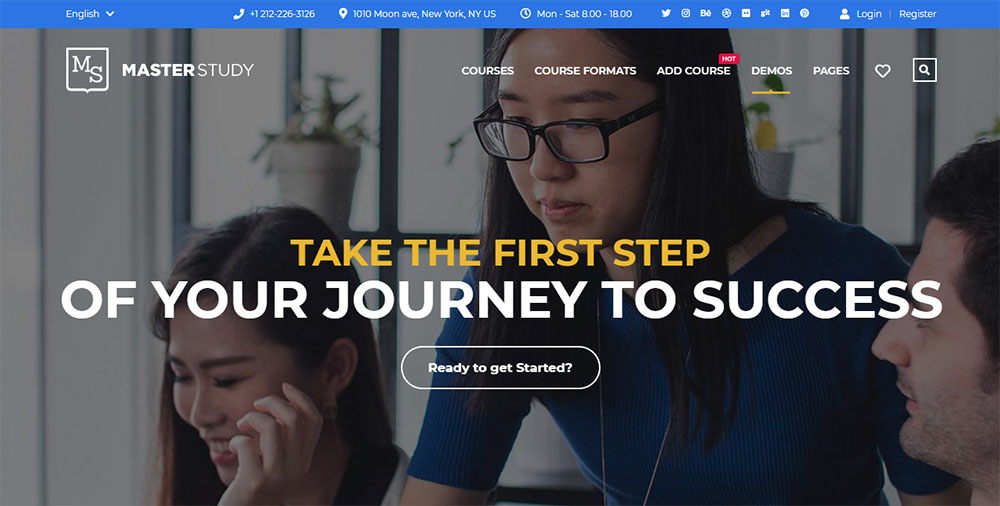The width and height of the screenshot is (1000, 506).
Task: Open the Flickr social icon
Action: coord(746,13)
